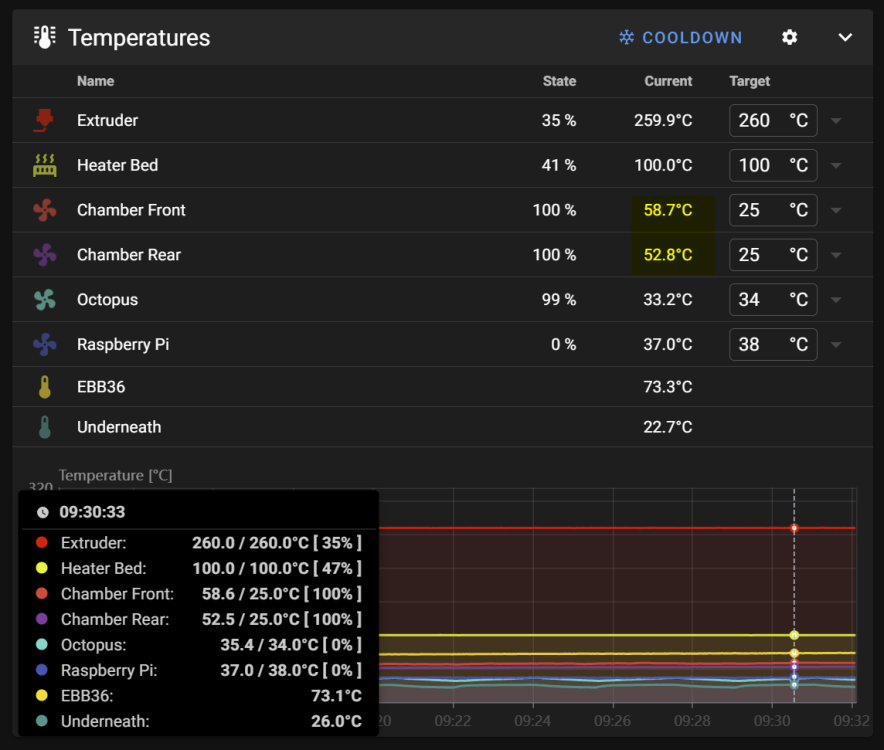
Task: Click the Heater Bed icon
Action: (45, 165)
